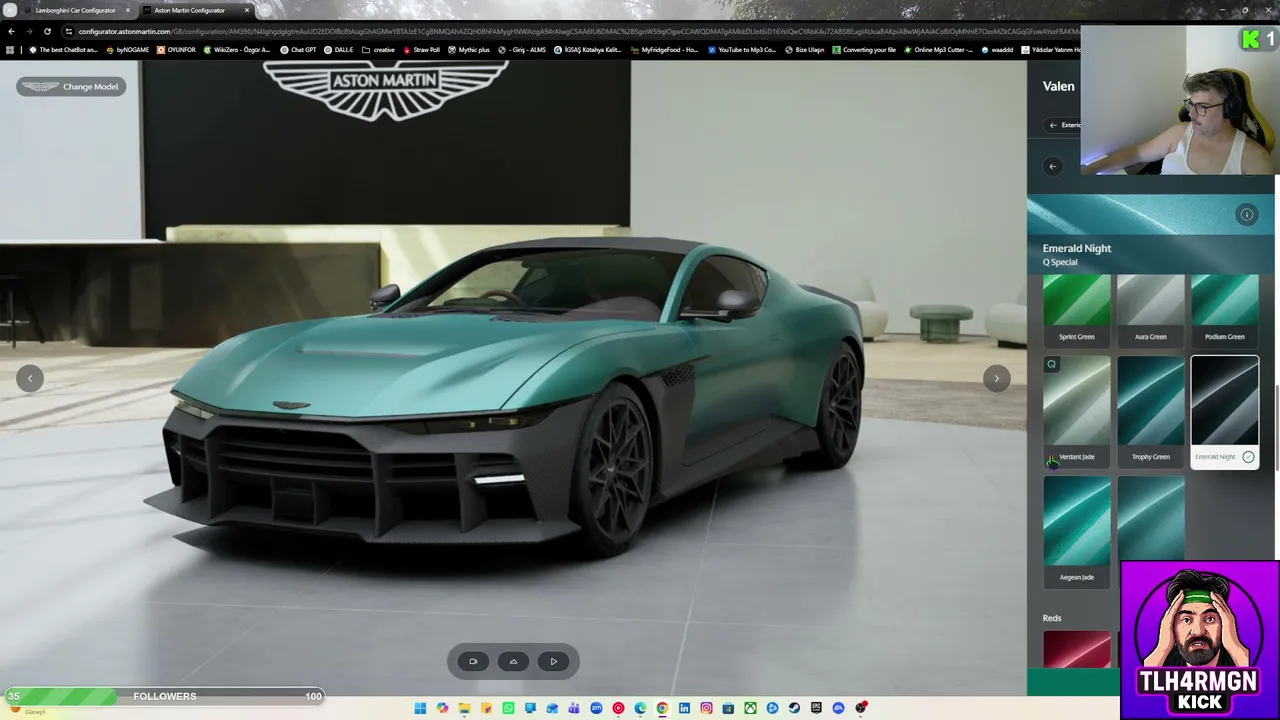Open the Windows Start menu
This screenshot has height=720, width=1280.
[420, 708]
